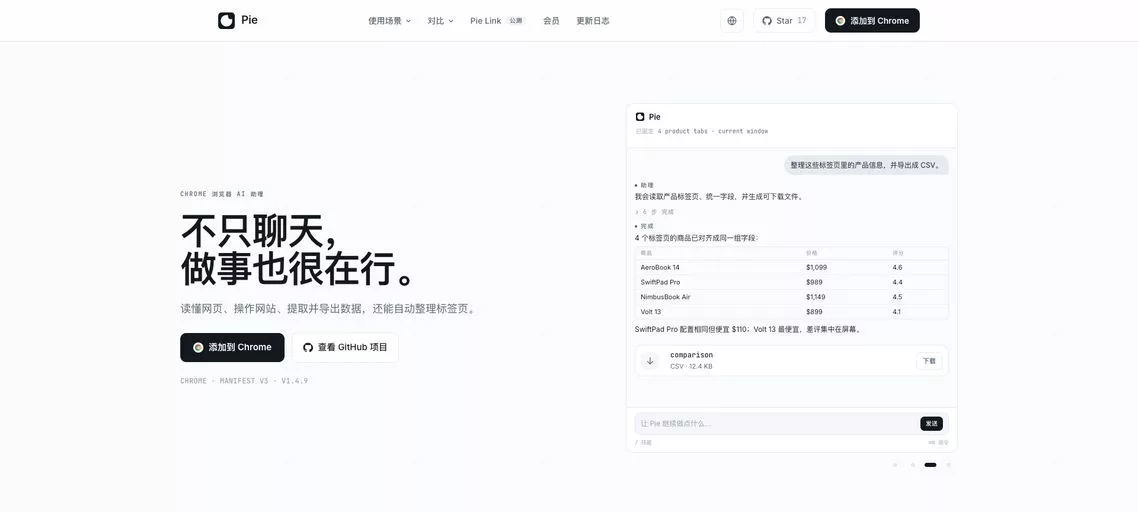Click the 查看 GitHub 项目 button
This screenshot has height=512, width=1138.
click(x=345, y=347)
